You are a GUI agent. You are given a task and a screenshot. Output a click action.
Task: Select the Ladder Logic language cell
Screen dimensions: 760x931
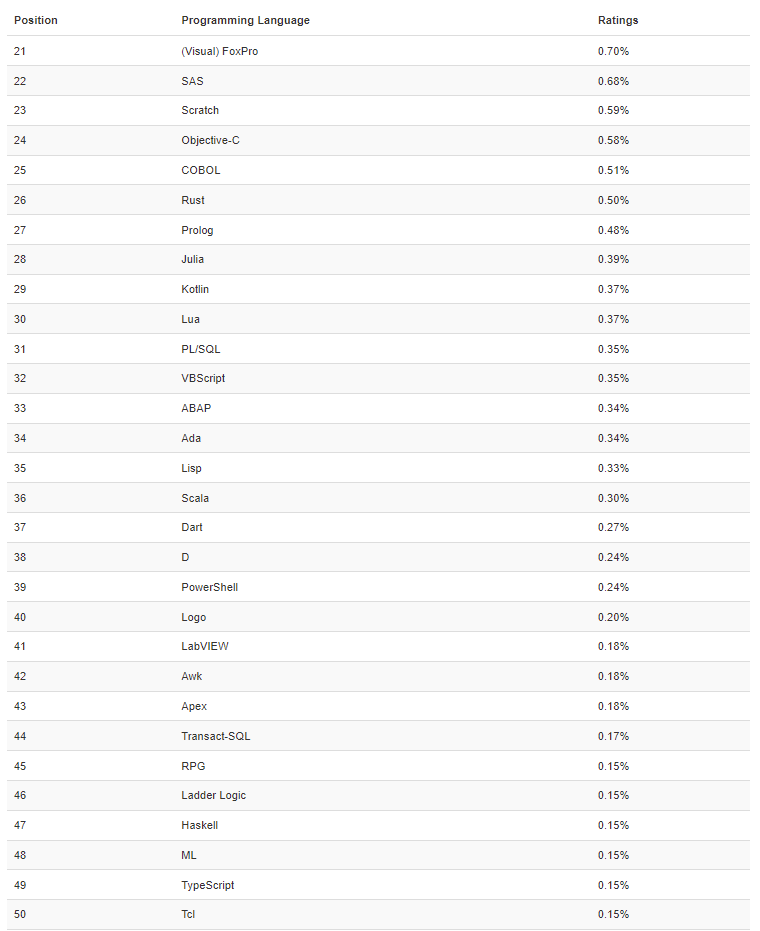pyautogui.click(x=213, y=795)
